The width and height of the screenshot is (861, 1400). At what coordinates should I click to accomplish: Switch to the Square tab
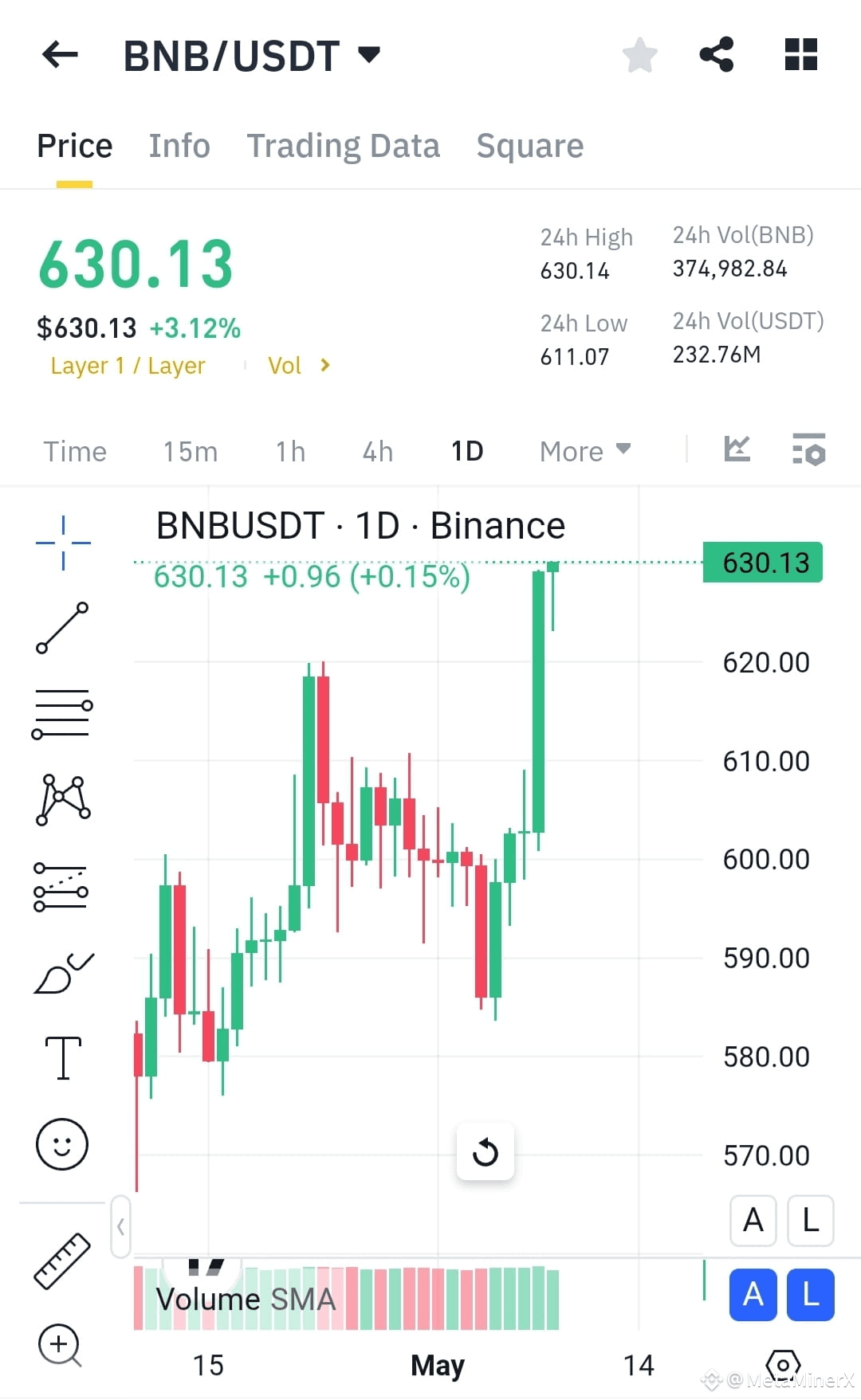click(530, 146)
